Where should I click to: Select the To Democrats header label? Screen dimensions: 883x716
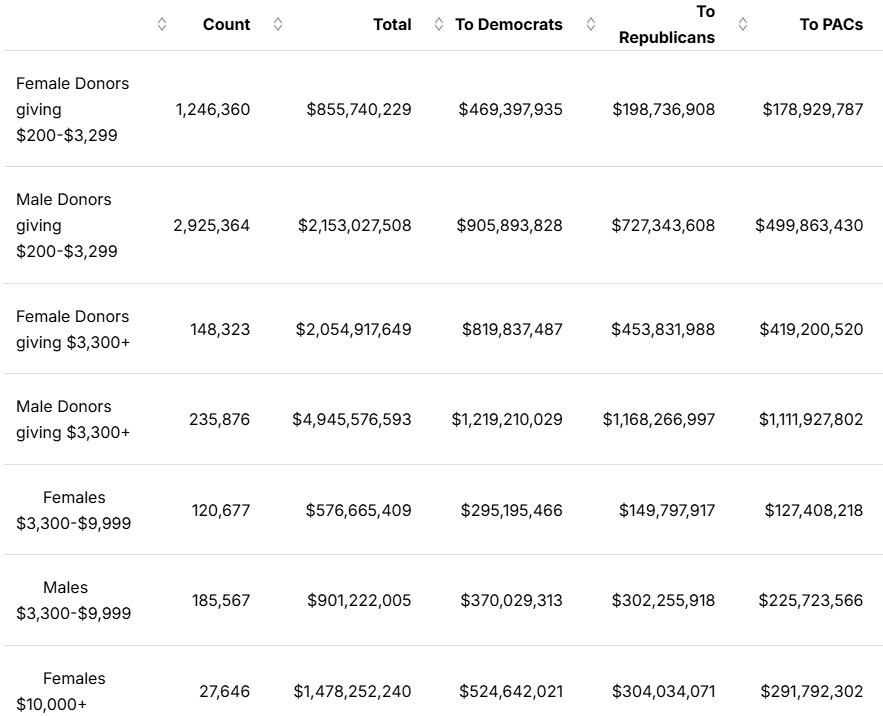[508, 24]
